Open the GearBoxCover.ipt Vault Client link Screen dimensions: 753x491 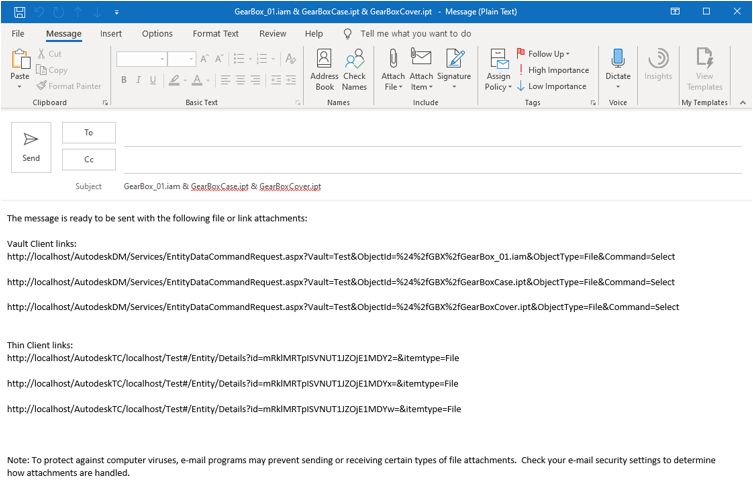click(x=343, y=307)
